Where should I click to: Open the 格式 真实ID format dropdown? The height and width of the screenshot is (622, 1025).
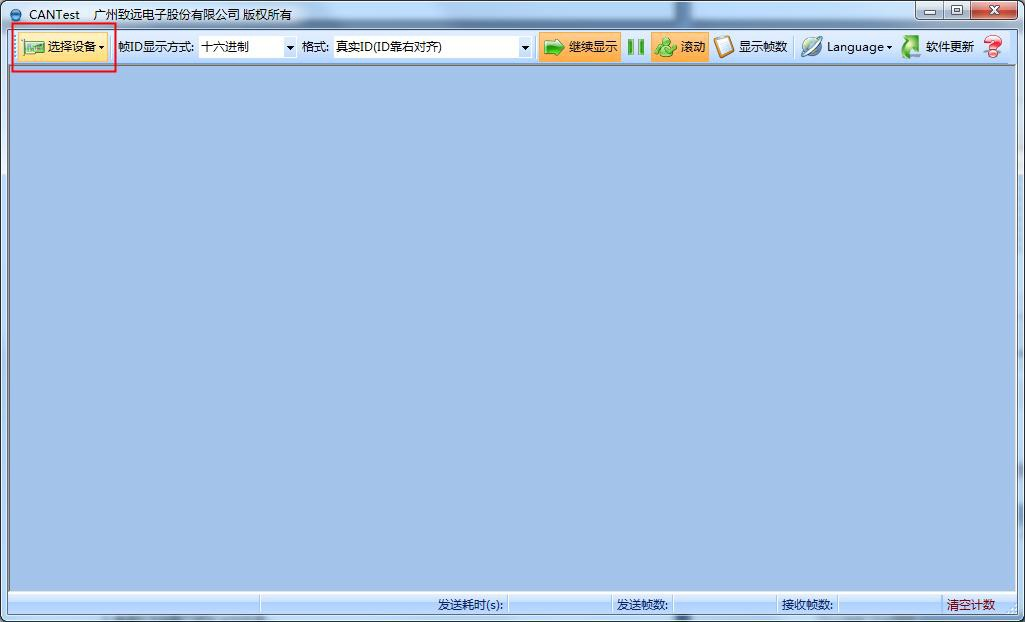click(525, 47)
